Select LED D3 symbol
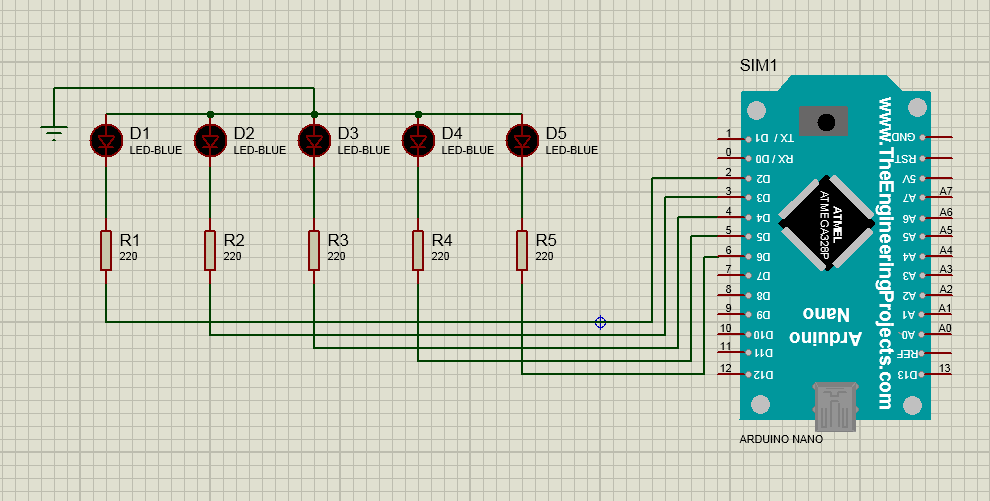 pyautogui.click(x=314, y=140)
